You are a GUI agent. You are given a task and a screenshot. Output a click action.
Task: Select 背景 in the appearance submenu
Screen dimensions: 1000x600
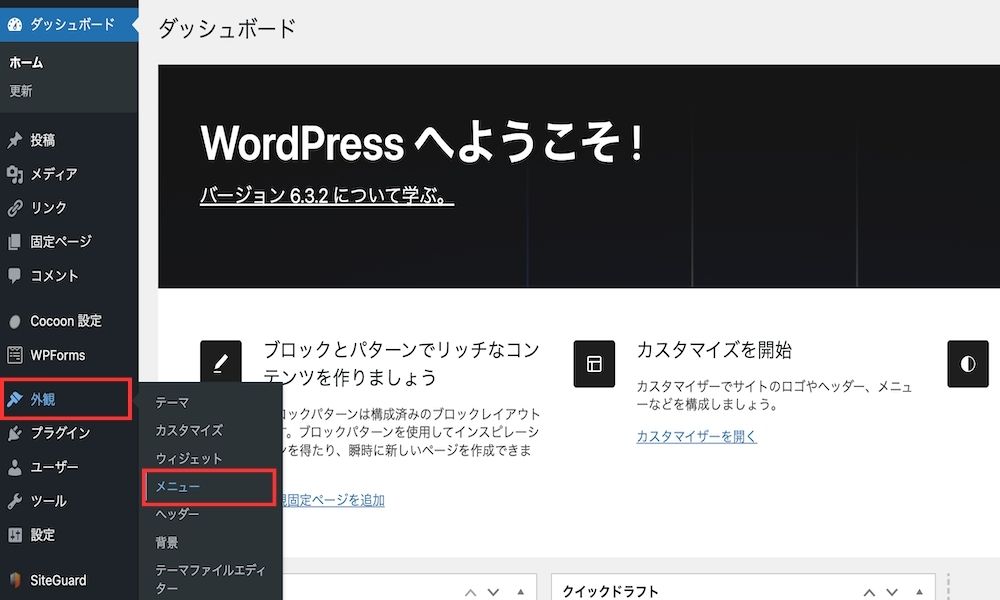coord(167,543)
